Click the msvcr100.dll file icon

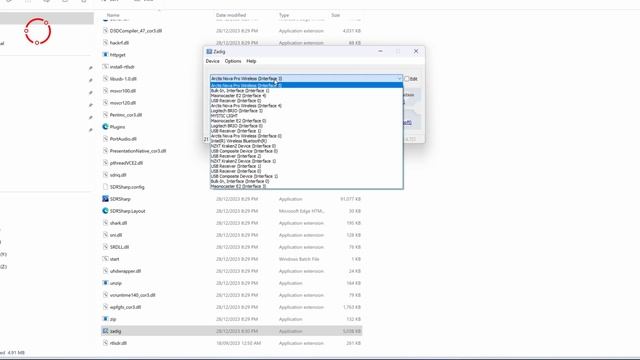(105, 91)
